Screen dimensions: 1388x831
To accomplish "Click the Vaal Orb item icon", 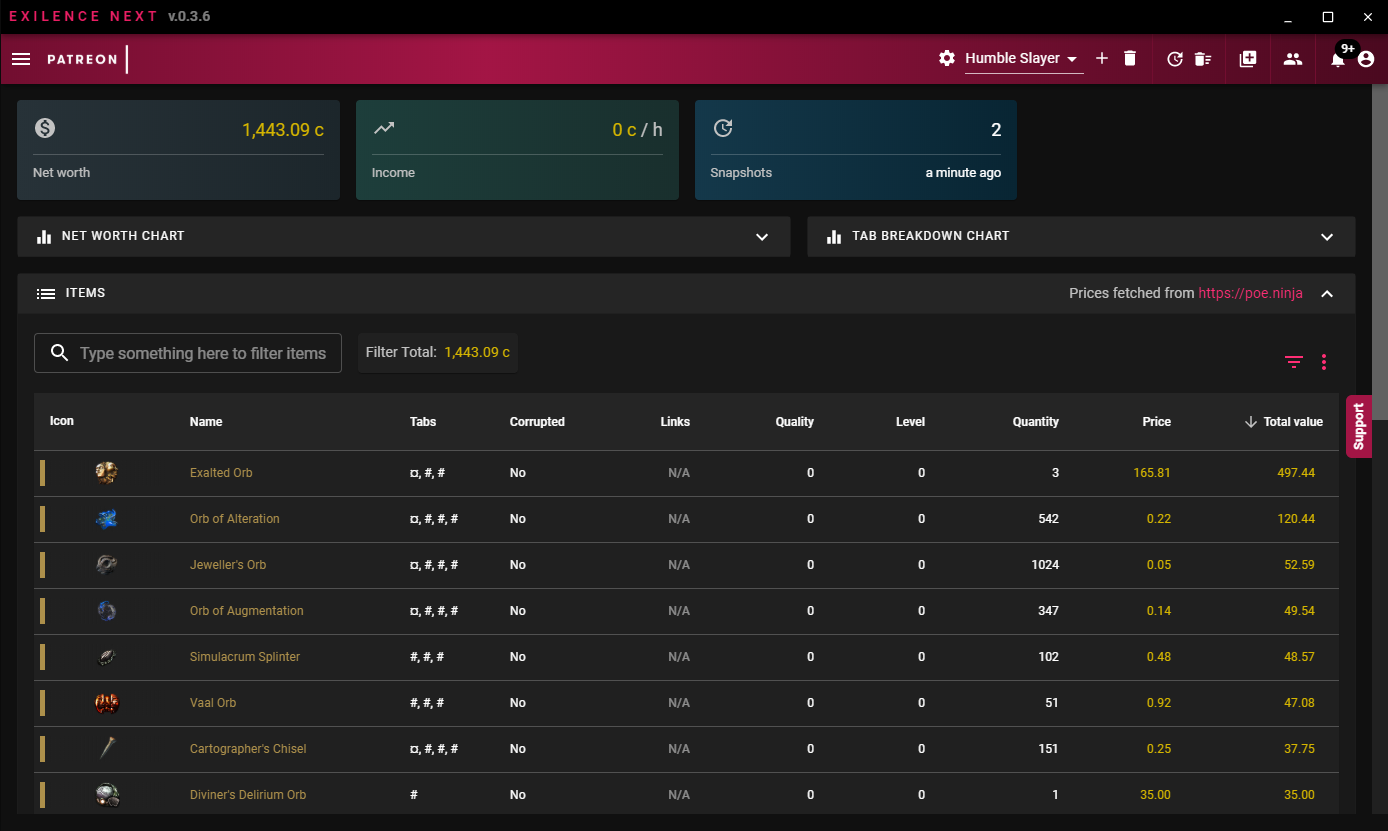I will point(107,703).
